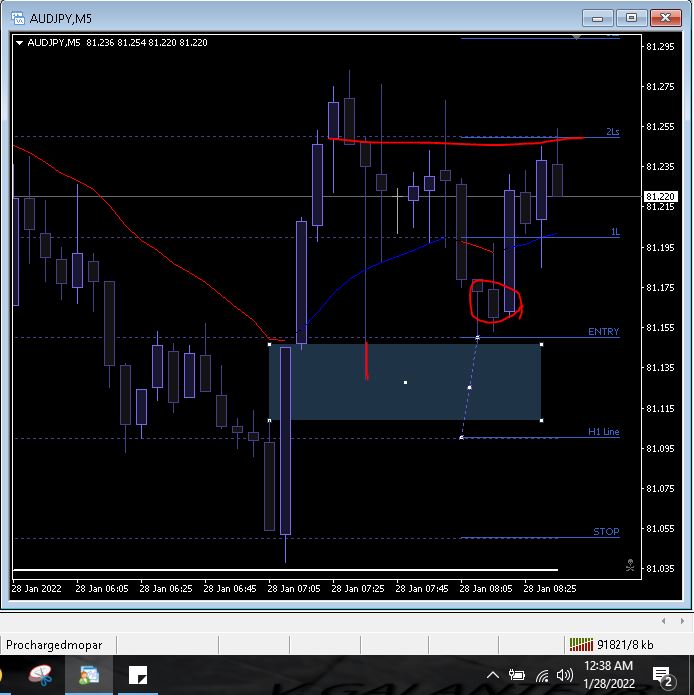694x695 pixels.
Task: Click the dashed trendline's handle on ENTRY line
Action: [477, 338]
